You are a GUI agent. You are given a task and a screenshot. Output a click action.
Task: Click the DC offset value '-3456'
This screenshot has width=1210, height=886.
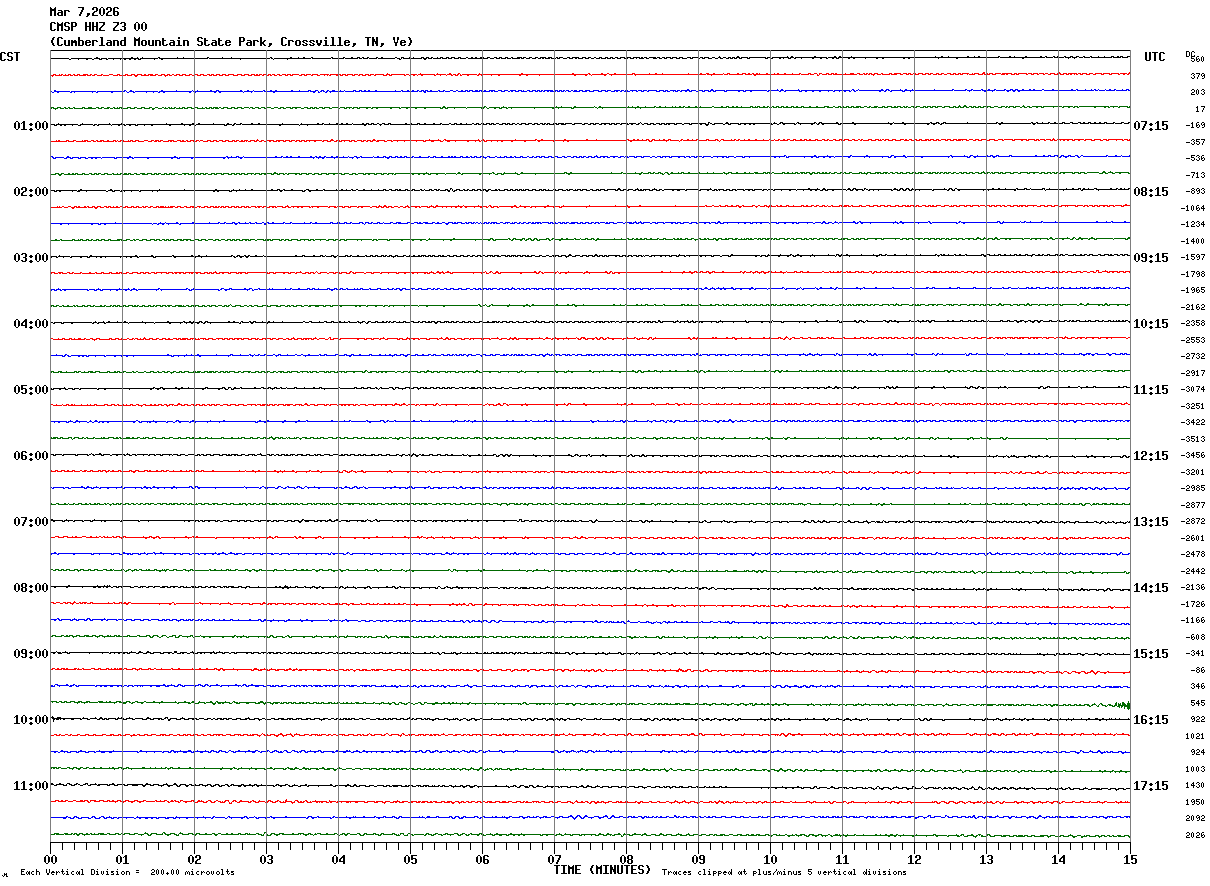coord(1193,455)
